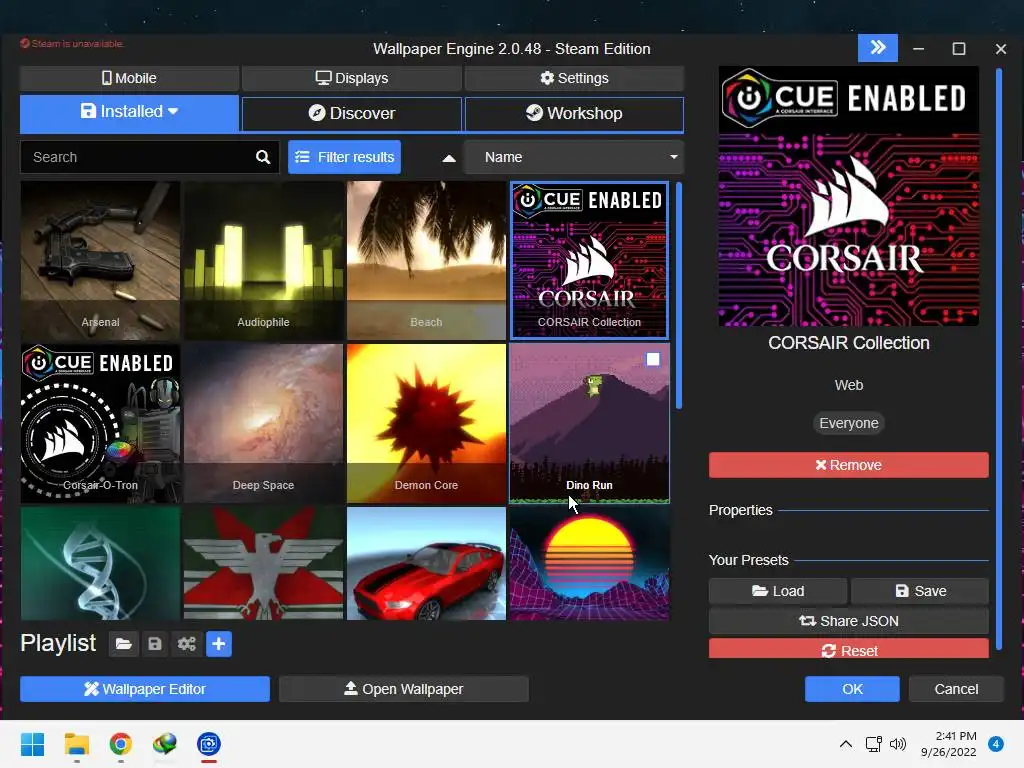
Task: Open the Wallpaper Editor
Action: pos(145,689)
